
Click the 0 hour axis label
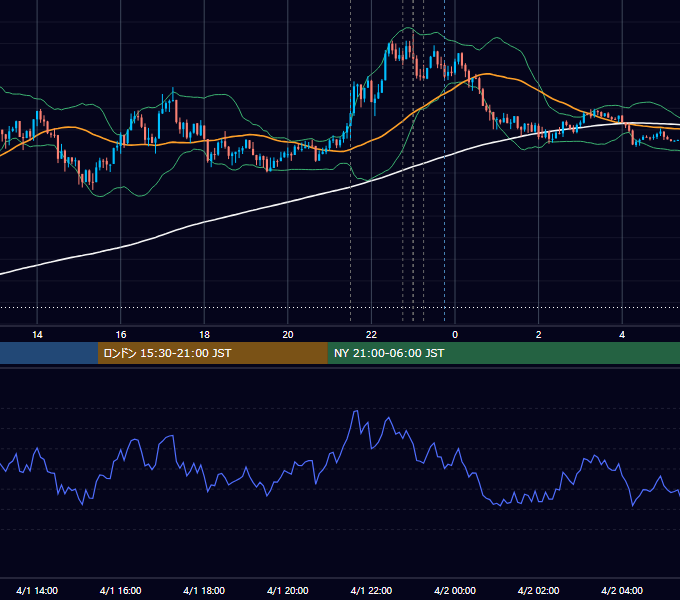(455, 335)
